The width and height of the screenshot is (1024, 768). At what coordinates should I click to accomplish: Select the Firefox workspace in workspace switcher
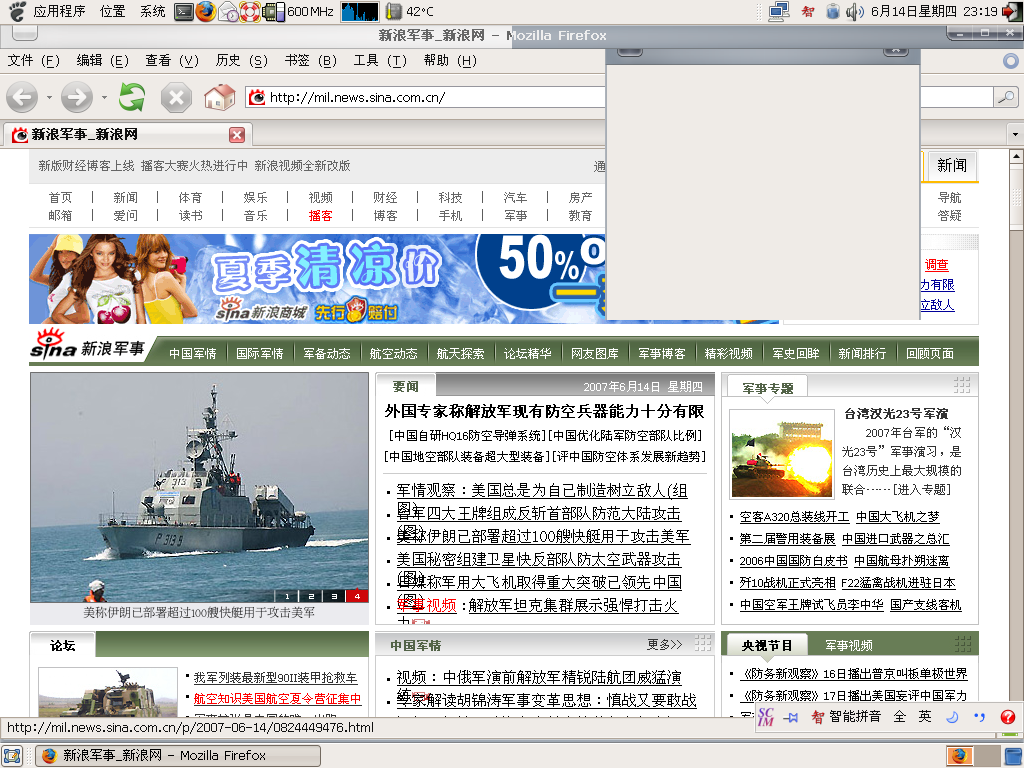[x=959, y=756]
